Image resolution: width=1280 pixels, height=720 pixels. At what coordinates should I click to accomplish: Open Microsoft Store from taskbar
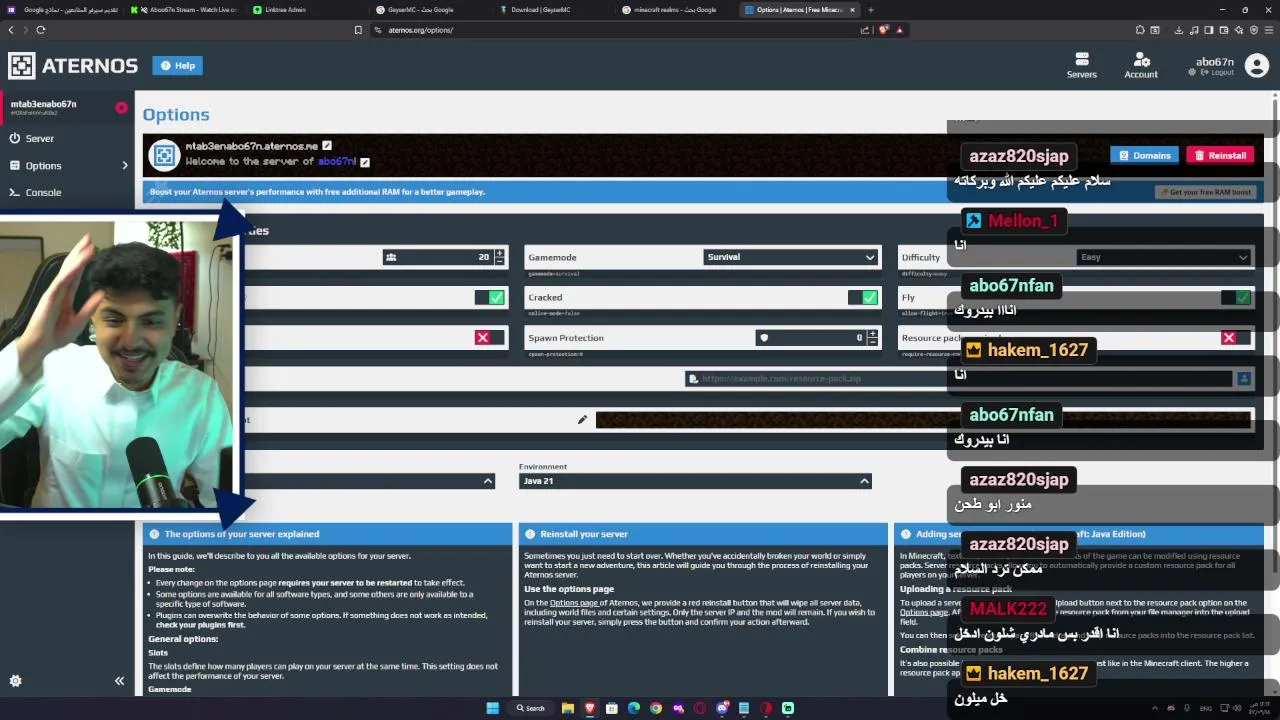pyautogui.click(x=611, y=708)
